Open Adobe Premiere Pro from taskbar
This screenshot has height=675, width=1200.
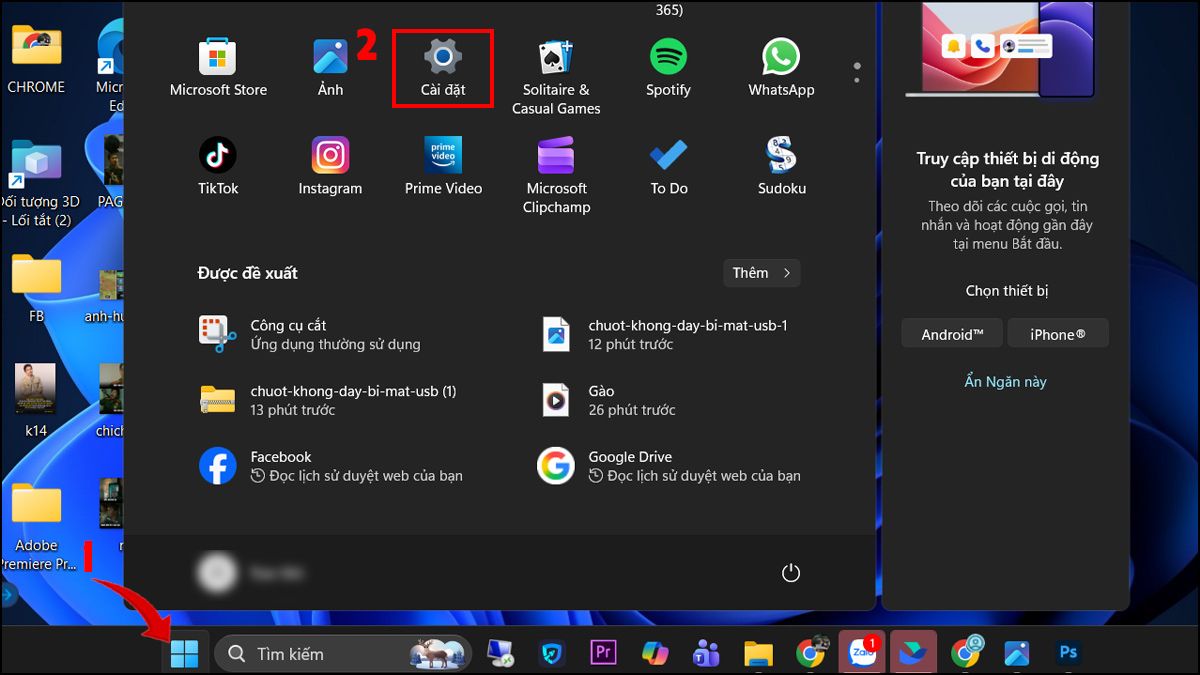(603, 653)
